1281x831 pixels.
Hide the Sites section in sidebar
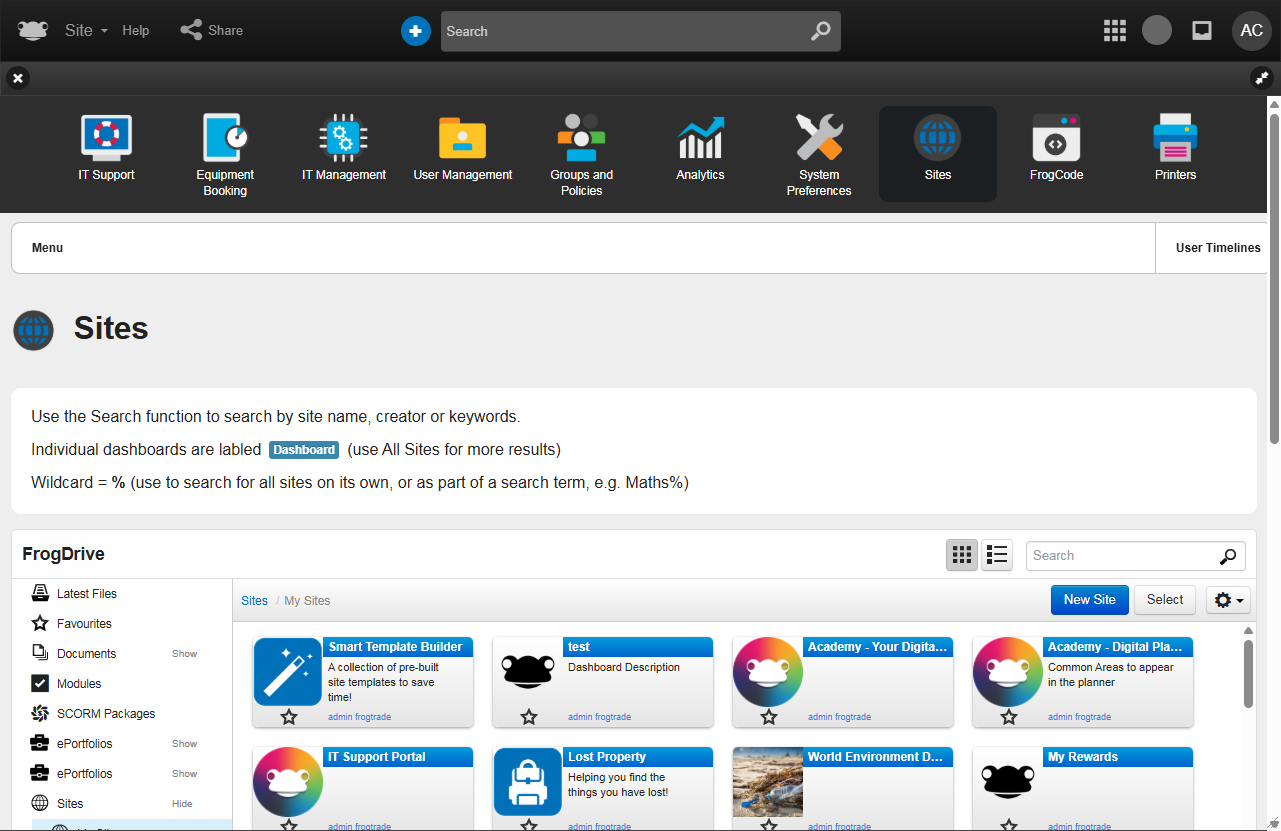(x=182, y=804)
